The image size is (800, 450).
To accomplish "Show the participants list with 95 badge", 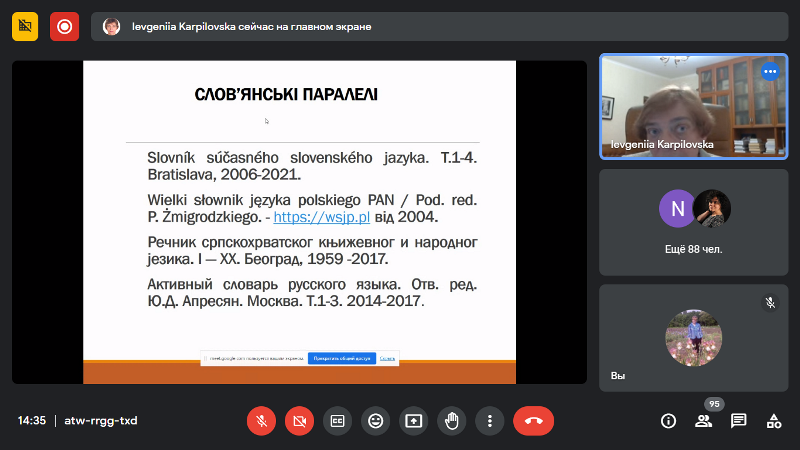I will click(704, 421).
